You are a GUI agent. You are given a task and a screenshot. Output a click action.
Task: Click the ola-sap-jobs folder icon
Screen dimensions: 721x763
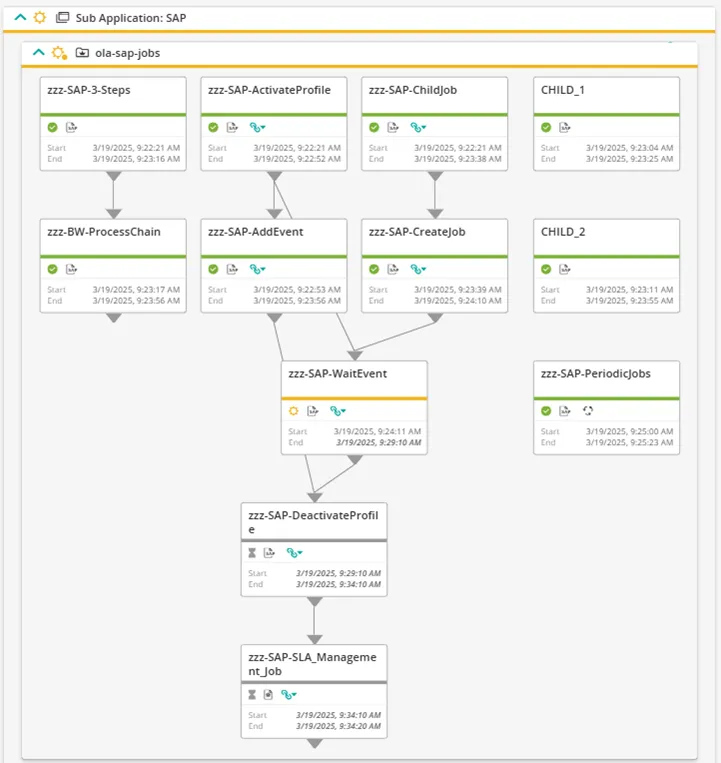coord(82,53)
